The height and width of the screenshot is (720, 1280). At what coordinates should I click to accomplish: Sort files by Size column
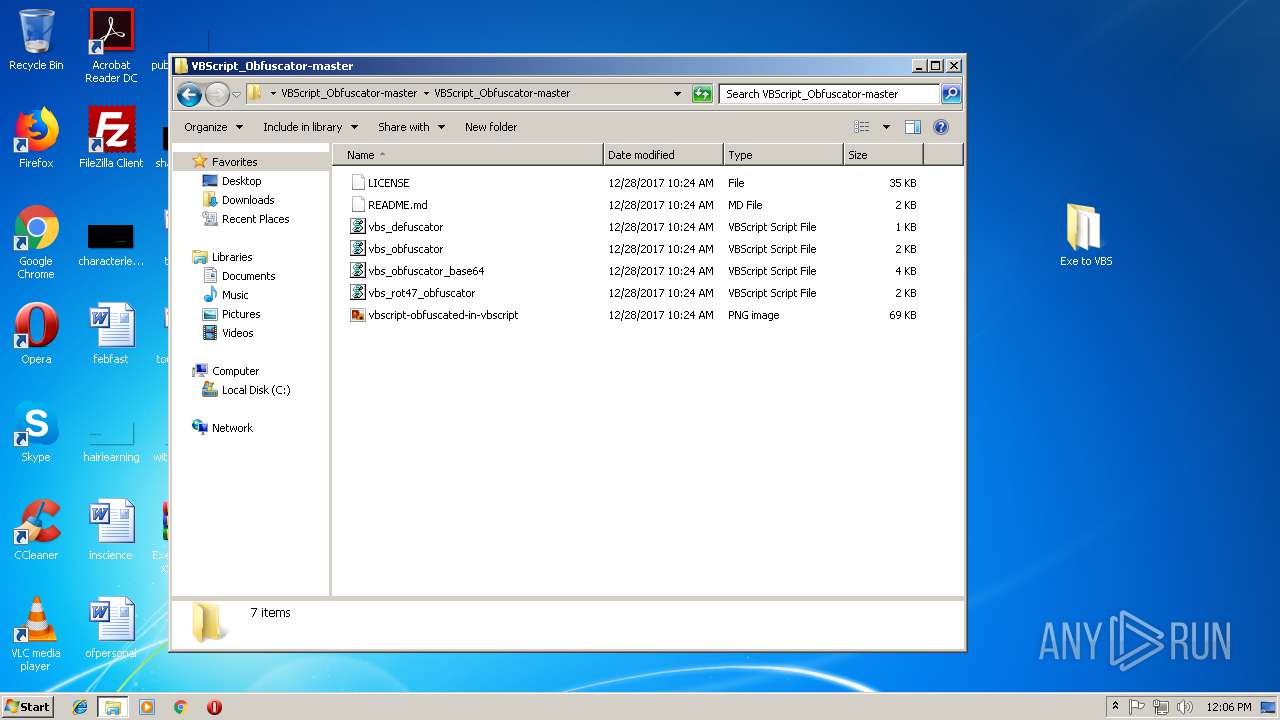(x=883, y=155)
